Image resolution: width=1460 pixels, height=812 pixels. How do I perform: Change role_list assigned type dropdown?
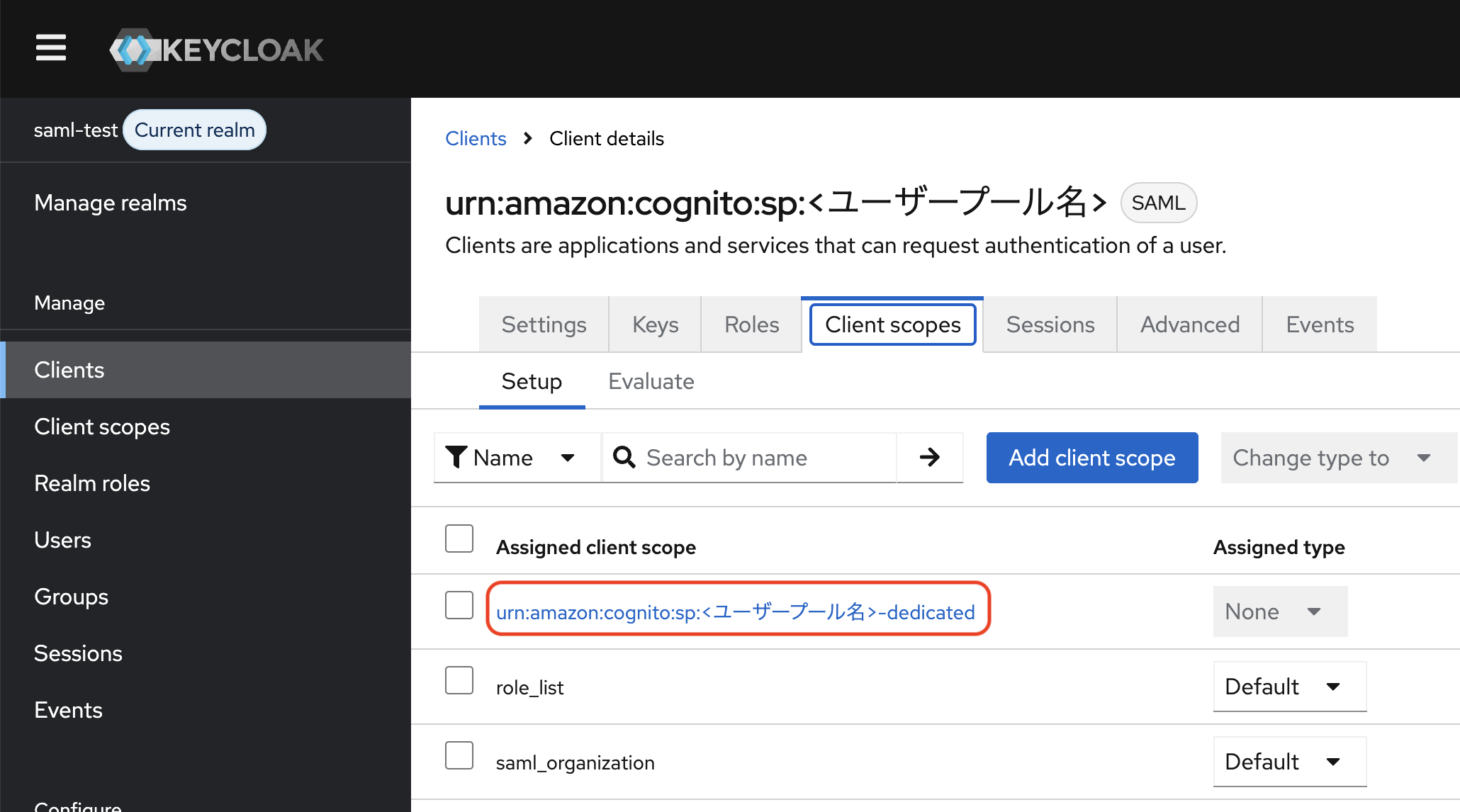click(x=1290, y=687)
